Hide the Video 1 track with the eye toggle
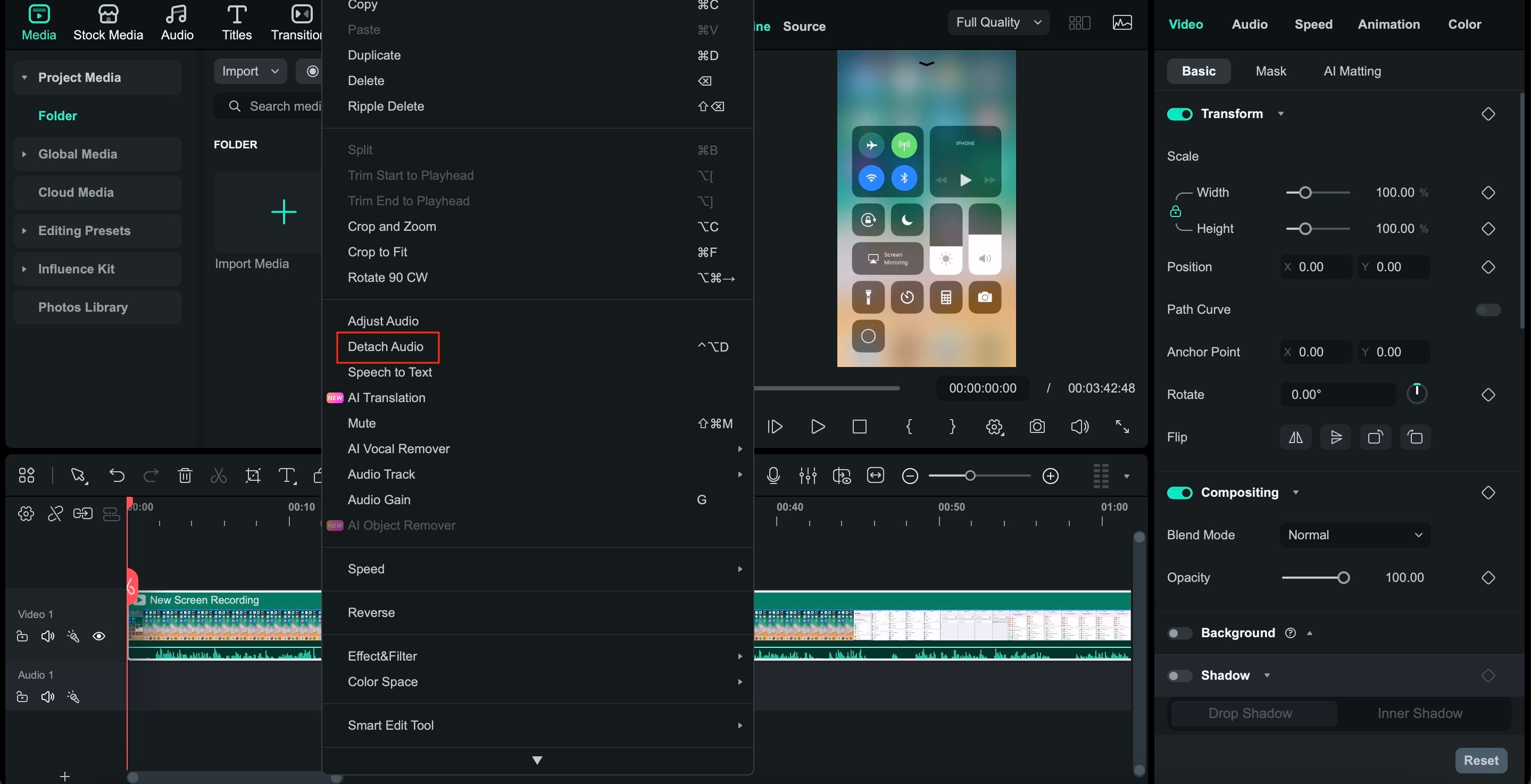Image resolution: width=1531 pixels, height=784 pixels. (98, 636)
